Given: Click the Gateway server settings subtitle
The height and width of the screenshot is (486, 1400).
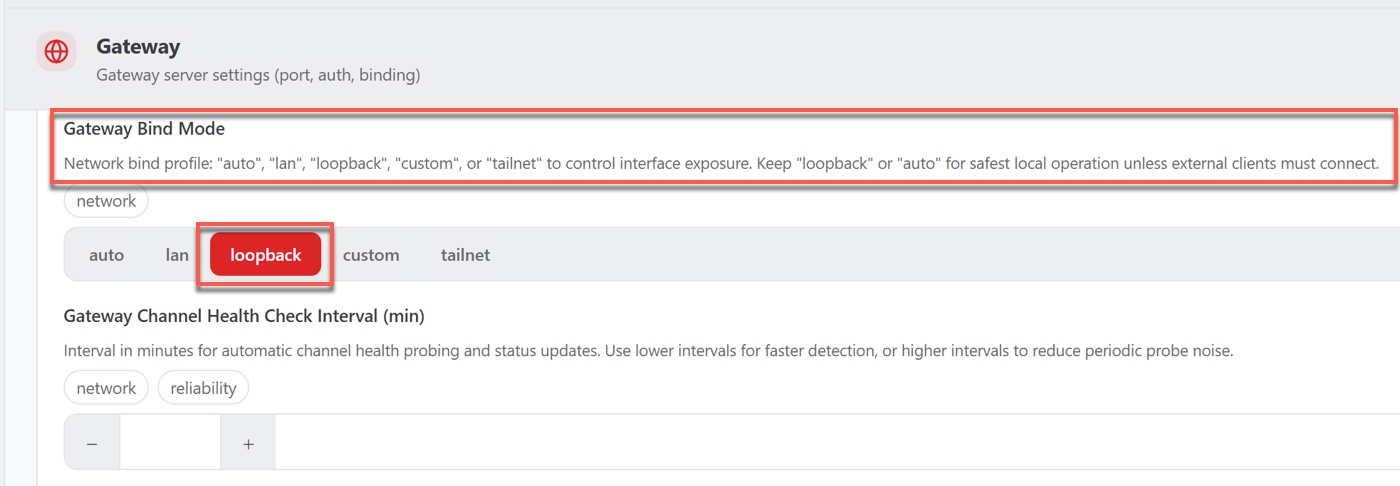Looking at the screenshot, I should [x=258, y=75].
